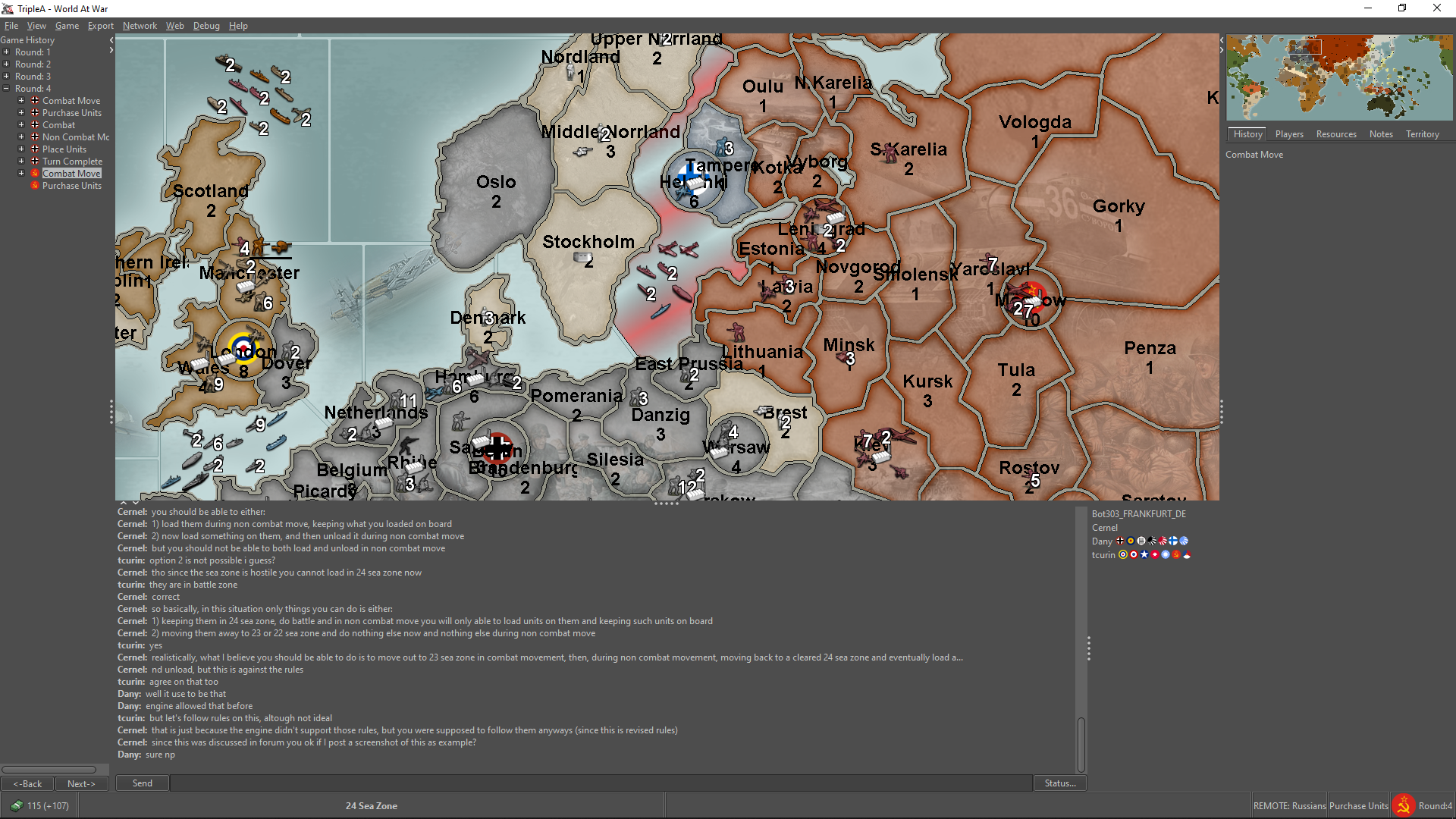The width and height of the screenshot is (1456, 819).
Task: Expand the Round: 1 history node
Action: [x=6, y=52]
